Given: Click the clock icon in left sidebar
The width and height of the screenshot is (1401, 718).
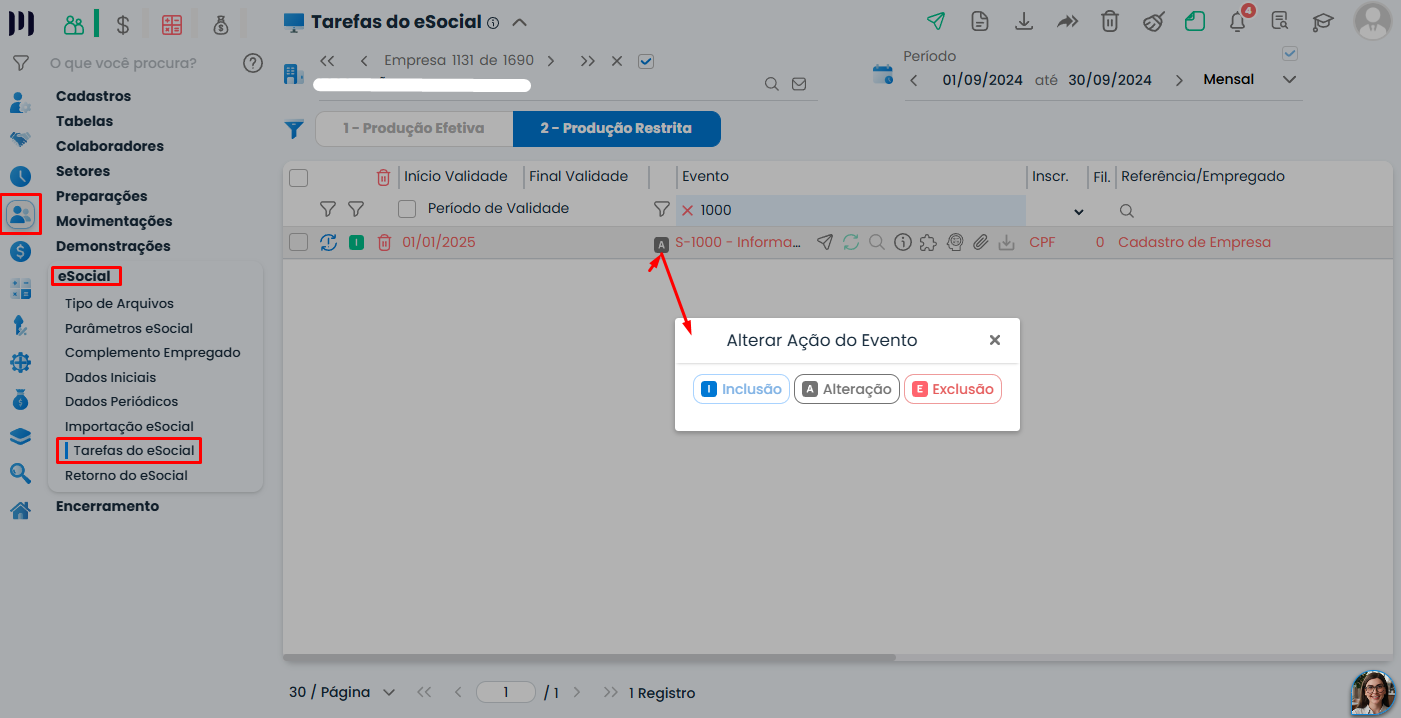Looking at the screenshot, I should 20,176.
